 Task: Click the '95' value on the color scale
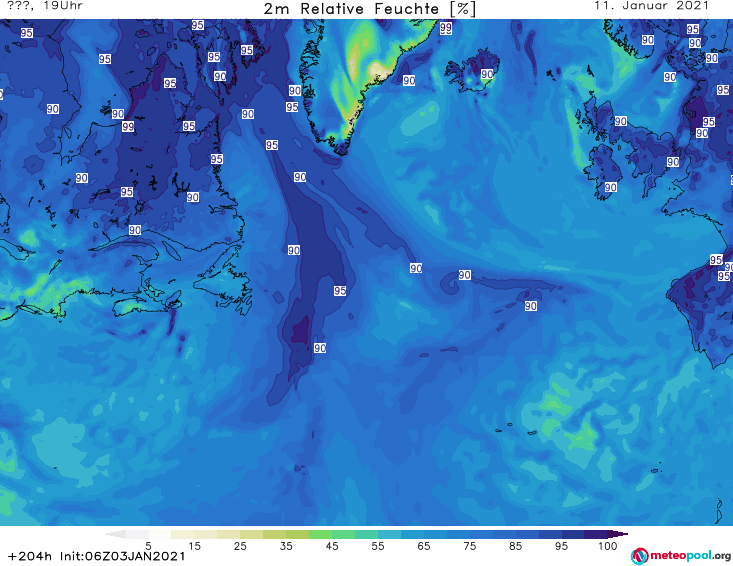tap(561, 546)
